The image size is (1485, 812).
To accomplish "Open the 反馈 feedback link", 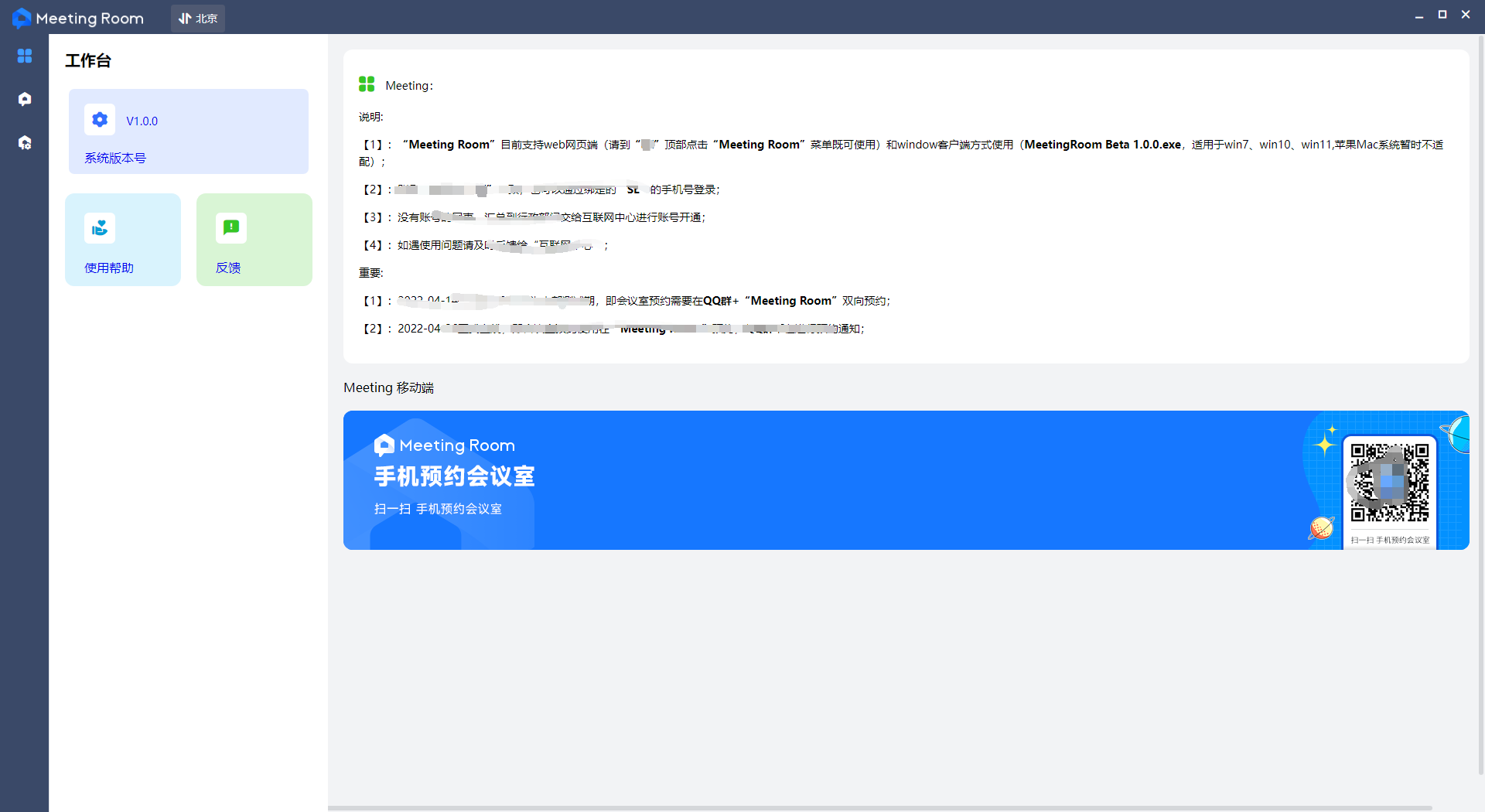I will [228, 268].
